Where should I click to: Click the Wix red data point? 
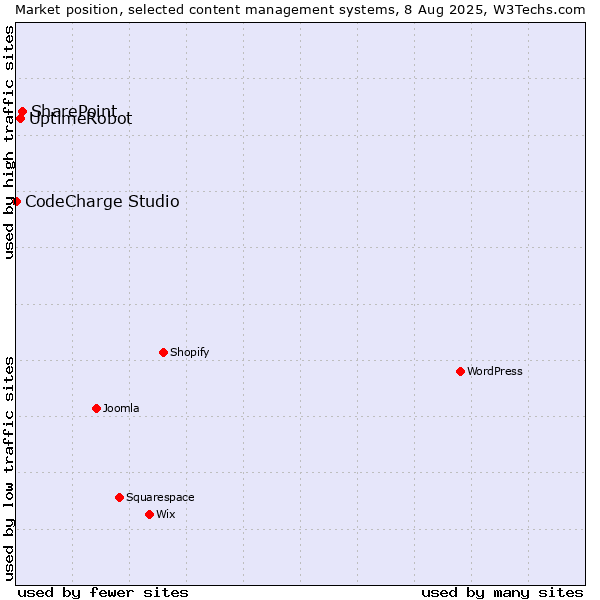tap(150, 514)
